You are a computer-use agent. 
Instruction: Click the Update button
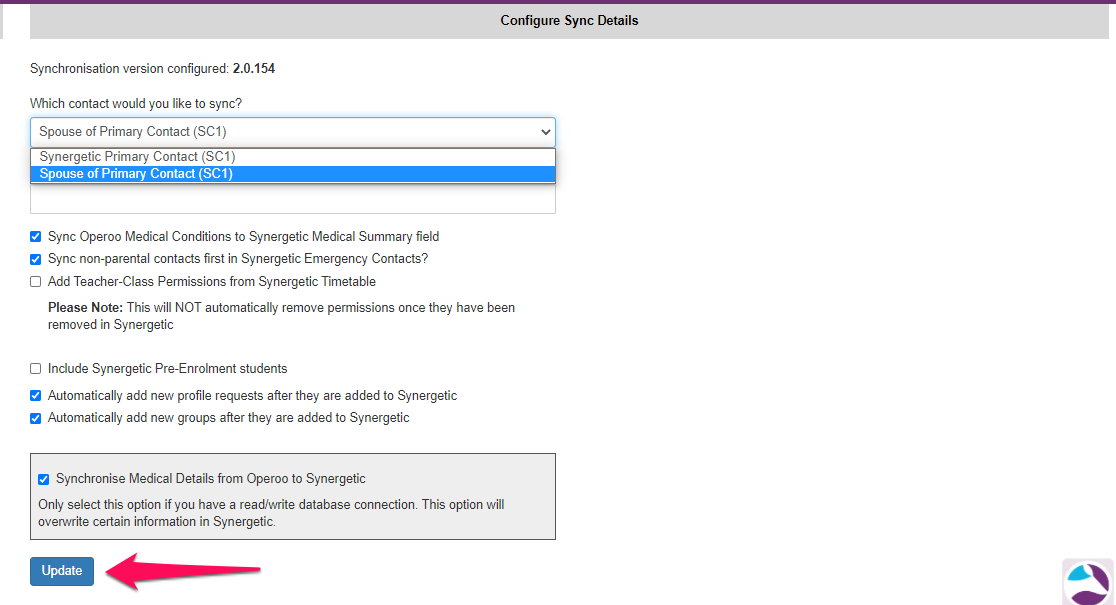pos(62,571)
